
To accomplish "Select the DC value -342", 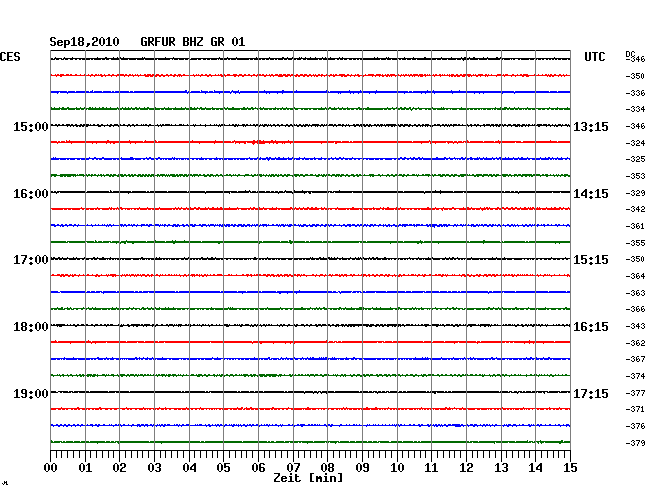I will tap(635, 209).
